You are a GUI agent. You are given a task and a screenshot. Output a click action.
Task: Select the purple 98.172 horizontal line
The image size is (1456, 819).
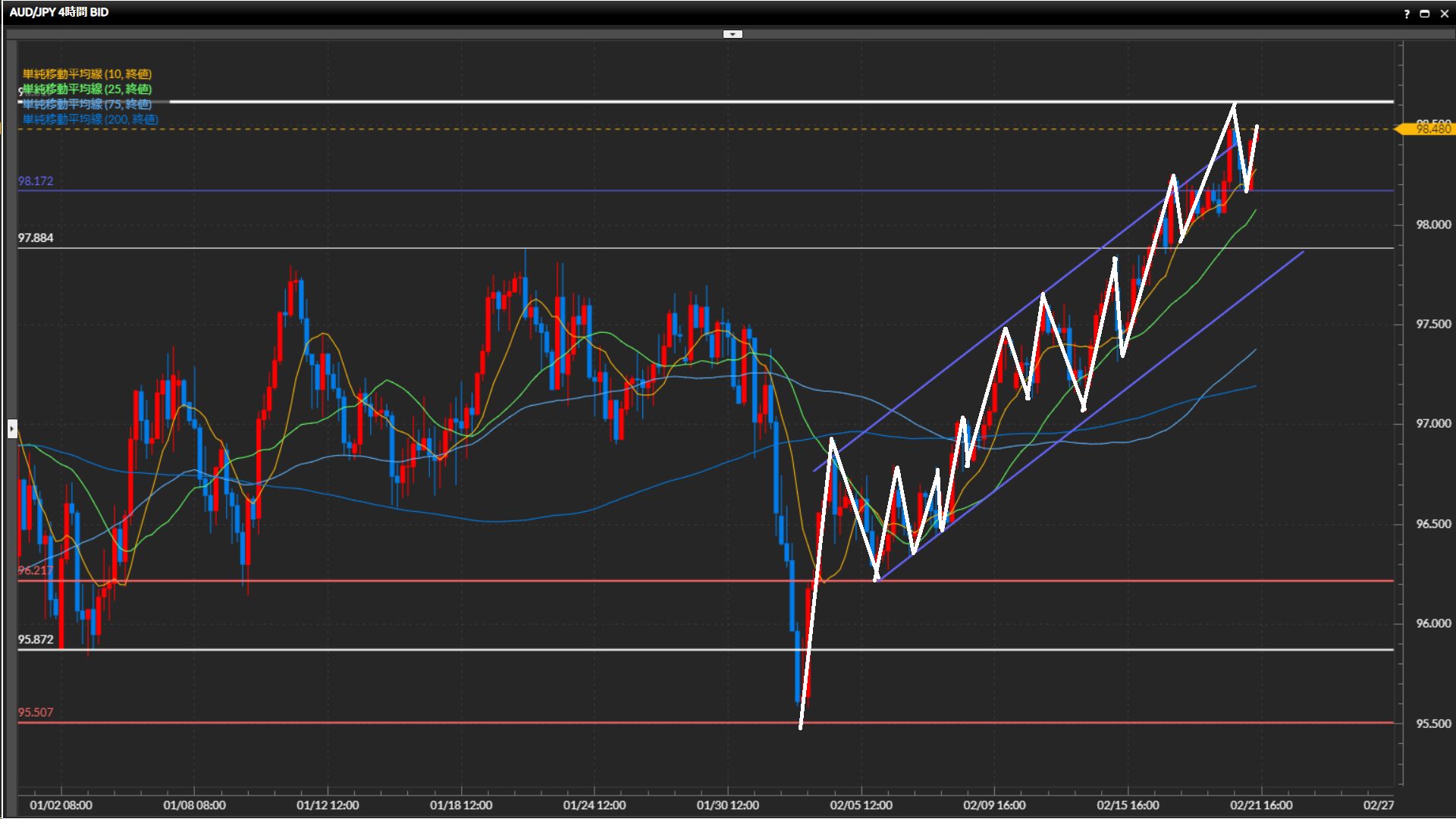coord(531,190)
